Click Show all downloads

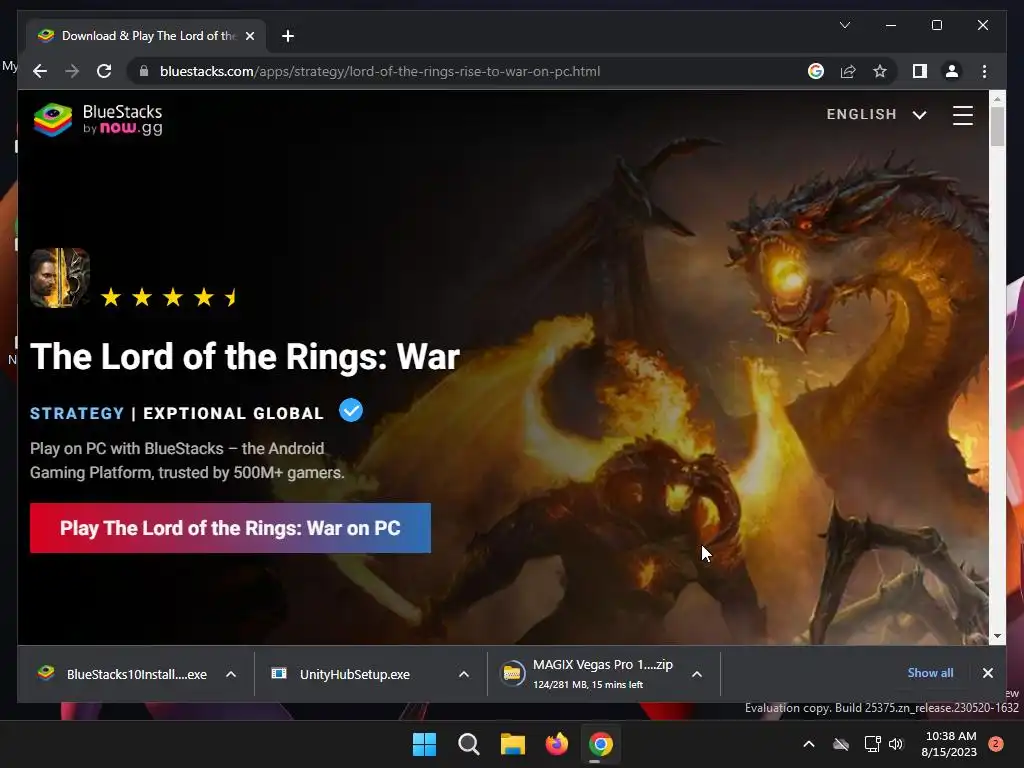click(x=930, y=673)
